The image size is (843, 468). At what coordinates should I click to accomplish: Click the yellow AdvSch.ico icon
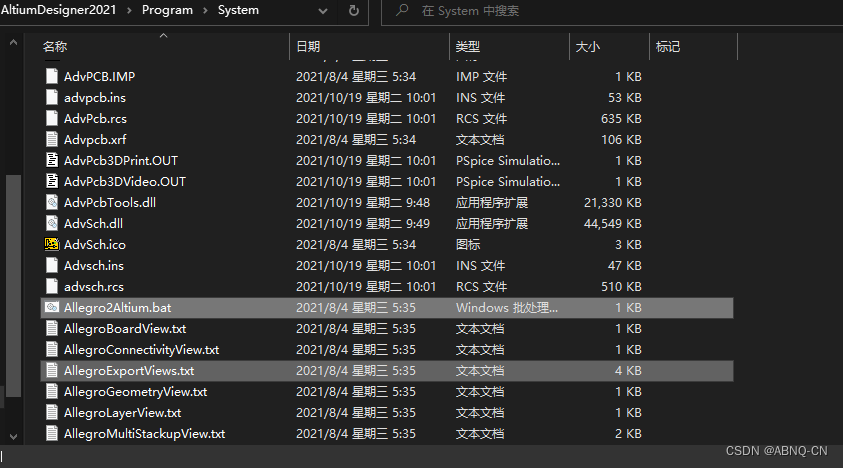(x=52, y=244)
